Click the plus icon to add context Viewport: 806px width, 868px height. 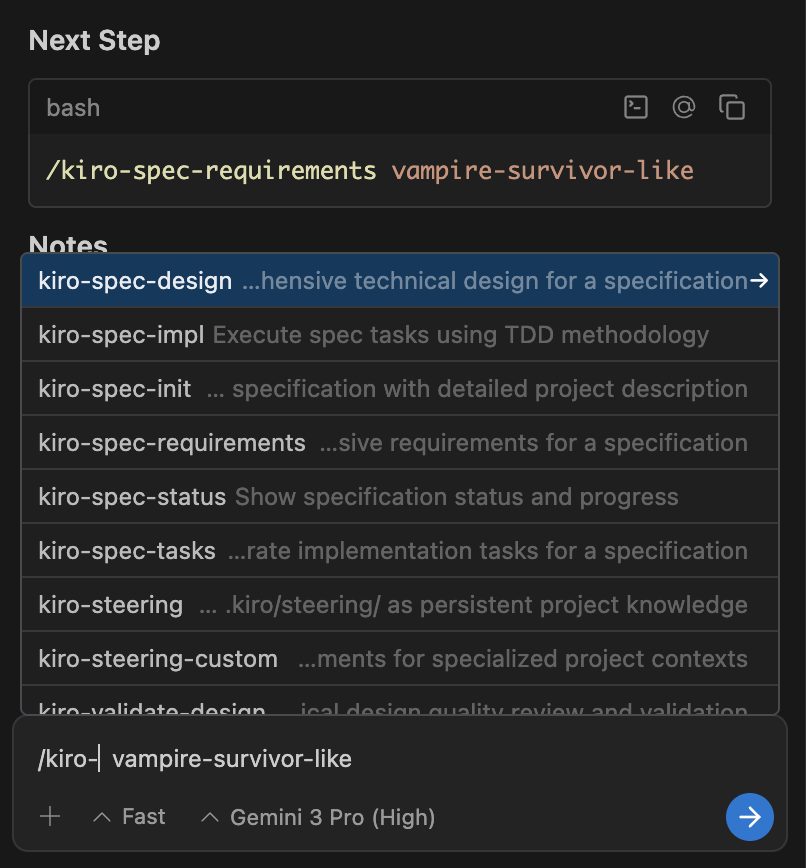(x=50, y=817)
